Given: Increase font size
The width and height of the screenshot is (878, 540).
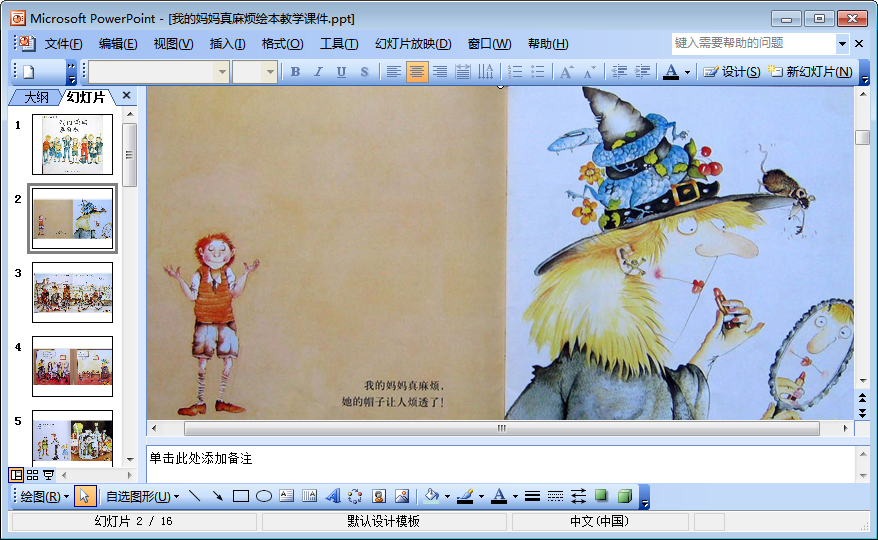Looking at the screenshot, I should pos(567,72).
